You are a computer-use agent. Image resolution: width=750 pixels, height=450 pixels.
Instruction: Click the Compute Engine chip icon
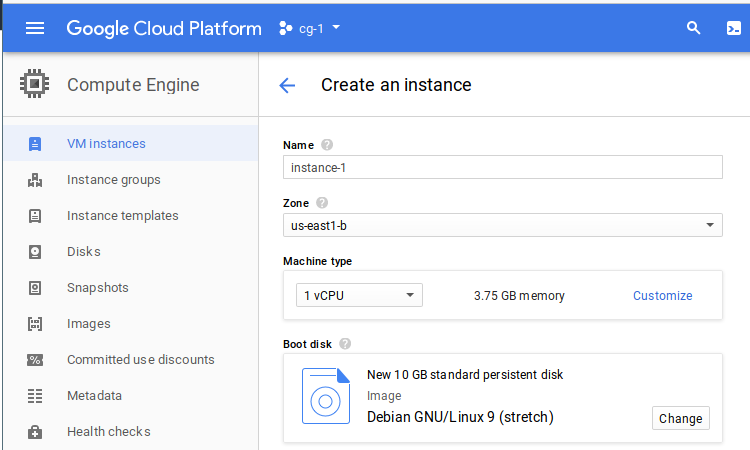[x=35, y=85]
